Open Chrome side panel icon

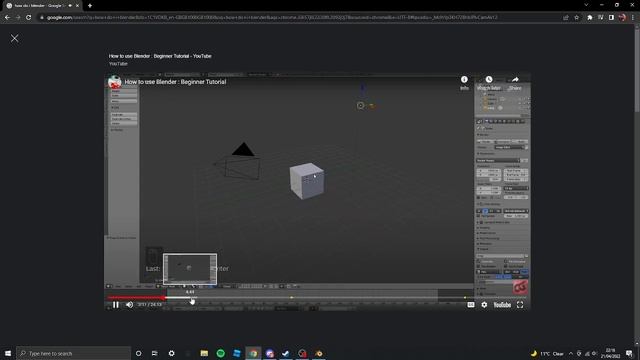coord(611,18)
